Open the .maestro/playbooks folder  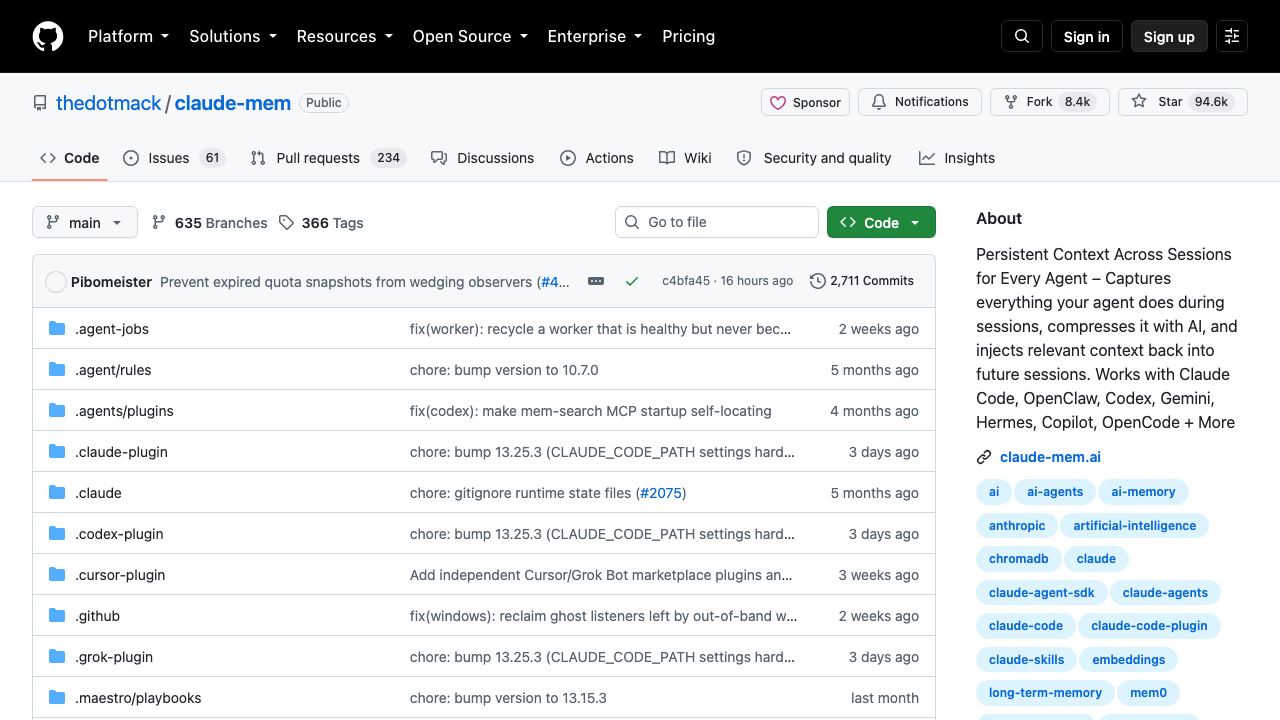[138, 698]
